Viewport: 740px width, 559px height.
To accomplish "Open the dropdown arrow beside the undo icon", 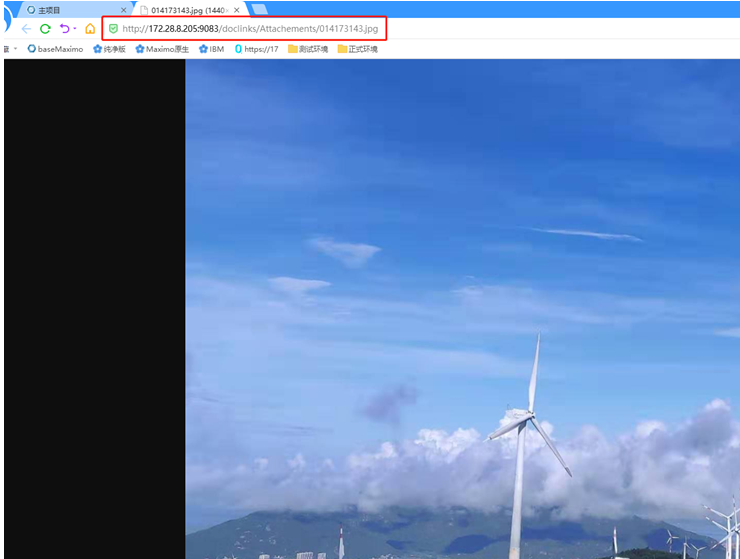I will pyautogui.click(x=75, y=29).
